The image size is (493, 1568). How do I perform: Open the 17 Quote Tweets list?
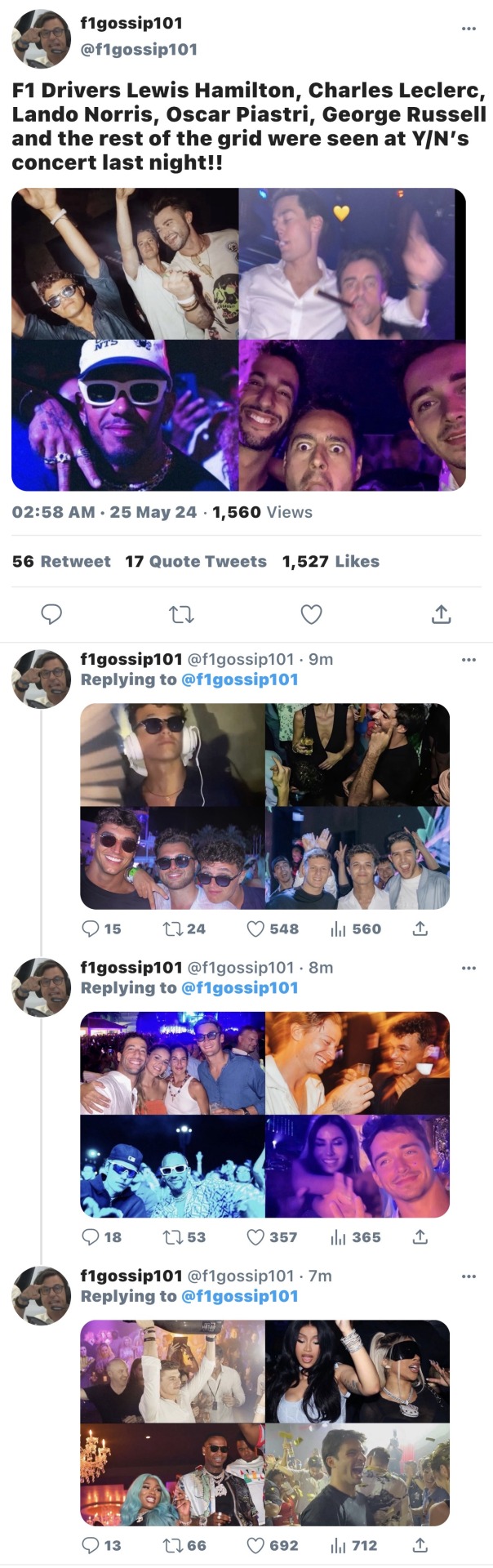tap(196, 561)
